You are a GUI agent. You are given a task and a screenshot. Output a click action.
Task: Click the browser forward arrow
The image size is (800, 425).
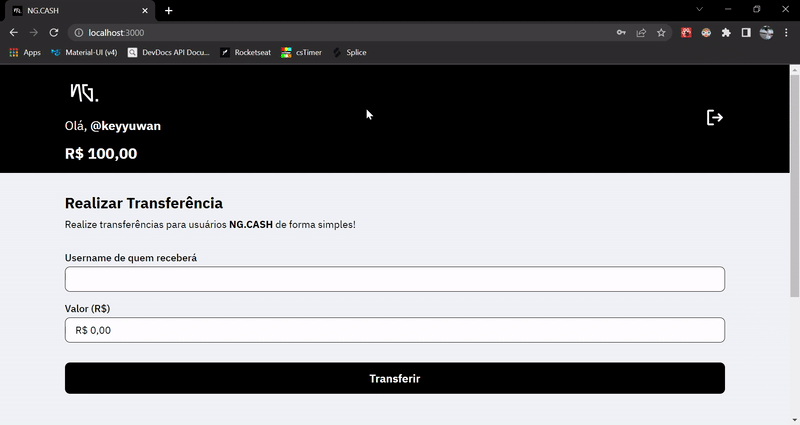point(34,33)
